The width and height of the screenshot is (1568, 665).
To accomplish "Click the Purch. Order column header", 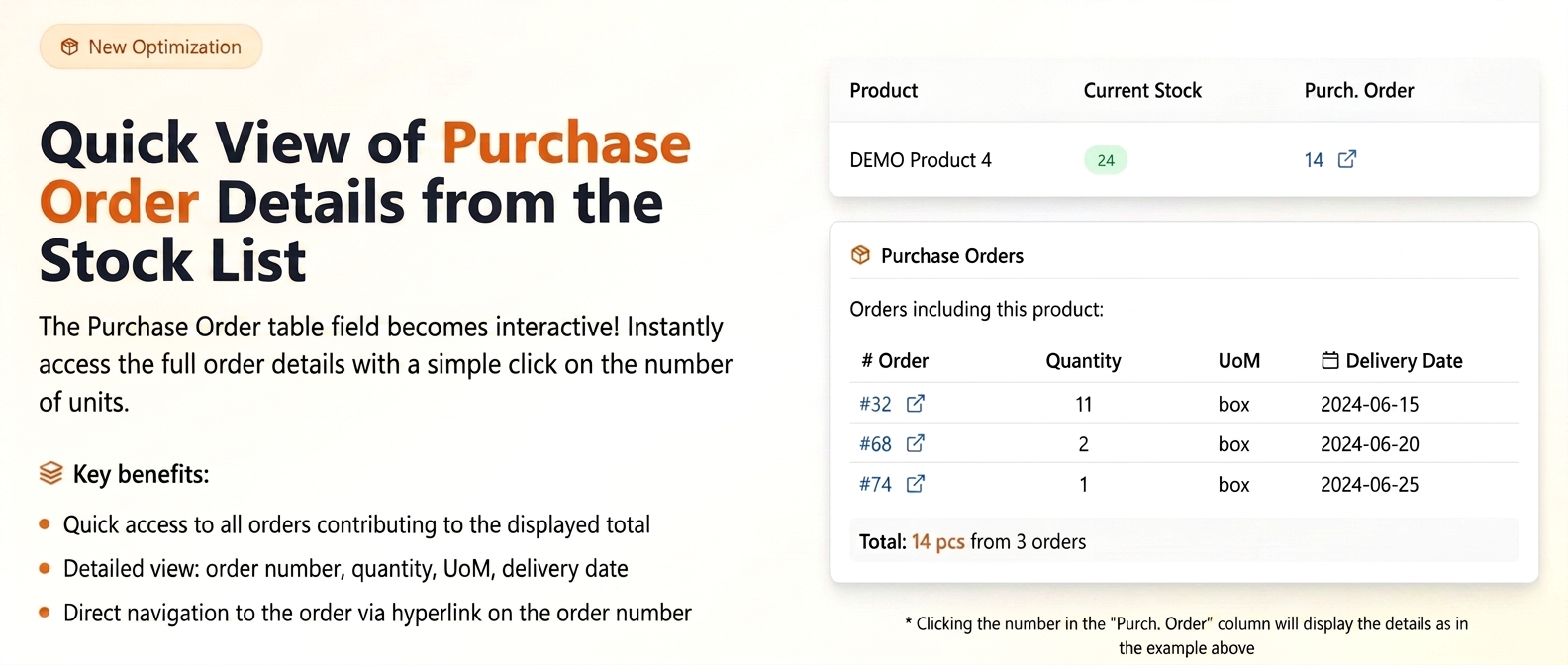I will (1358, 90).
